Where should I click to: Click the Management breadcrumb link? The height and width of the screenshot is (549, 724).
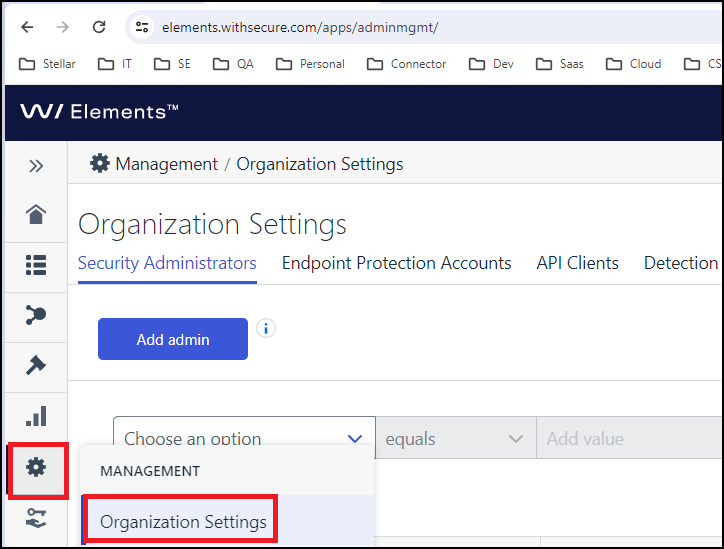point(166,164)
